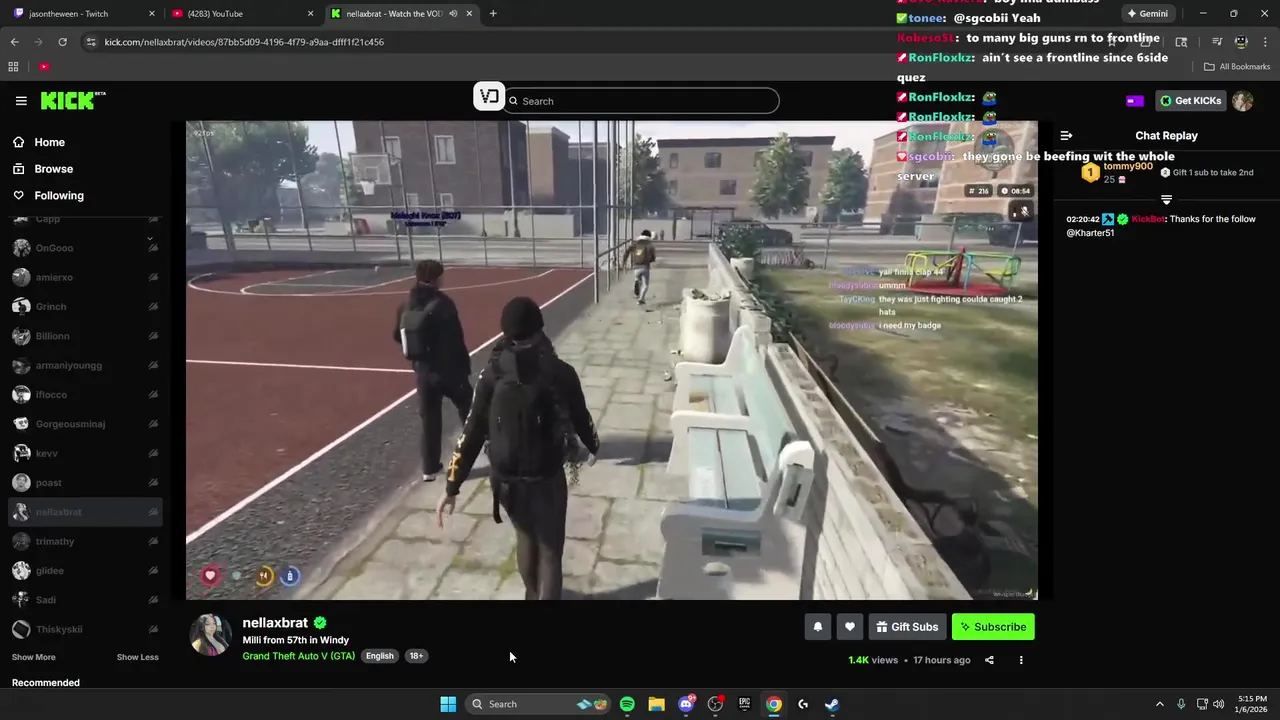Switch to jasontheween Twitch tab
Screen dimensions: 1280x720
[84, 14]
